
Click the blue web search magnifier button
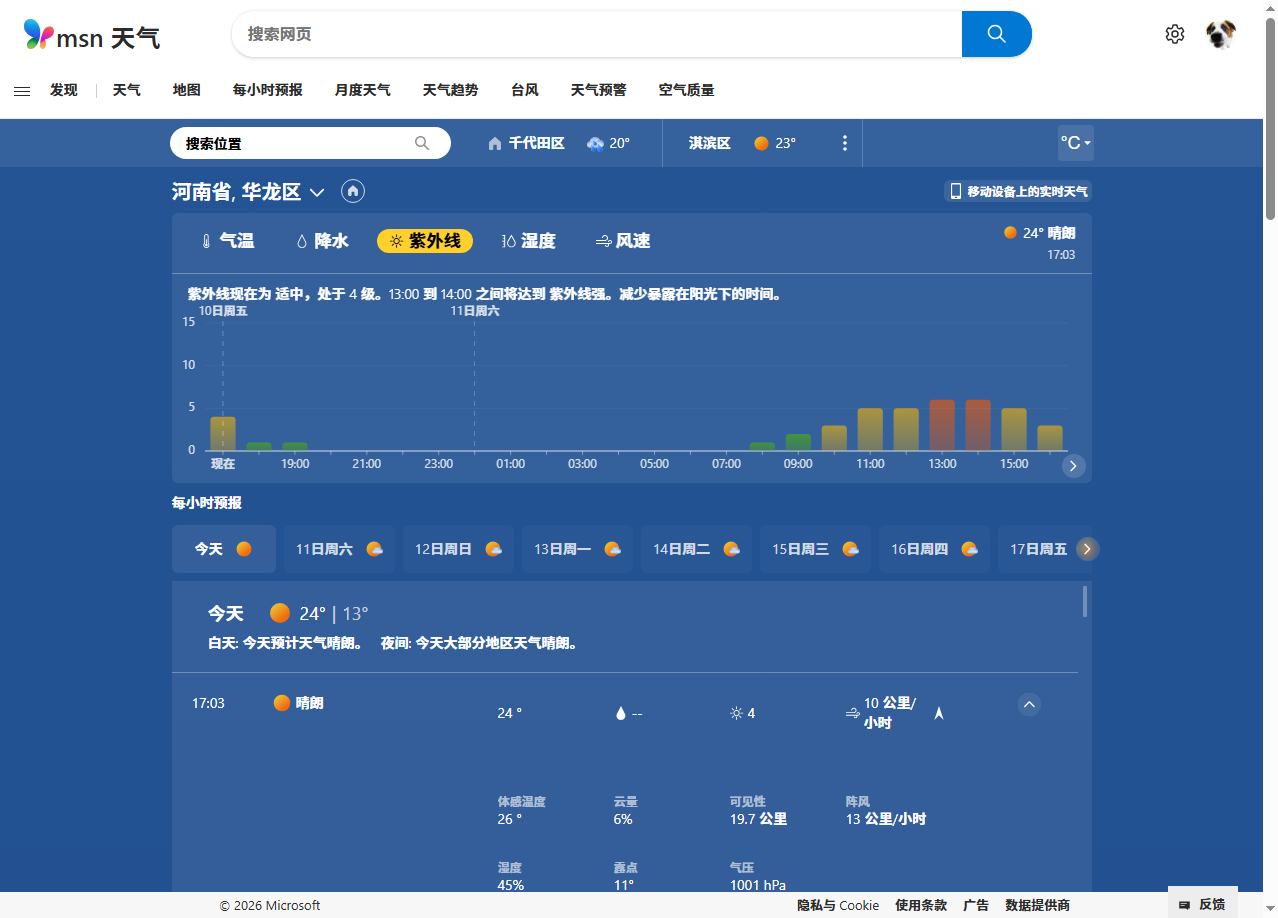click(996, 34)
